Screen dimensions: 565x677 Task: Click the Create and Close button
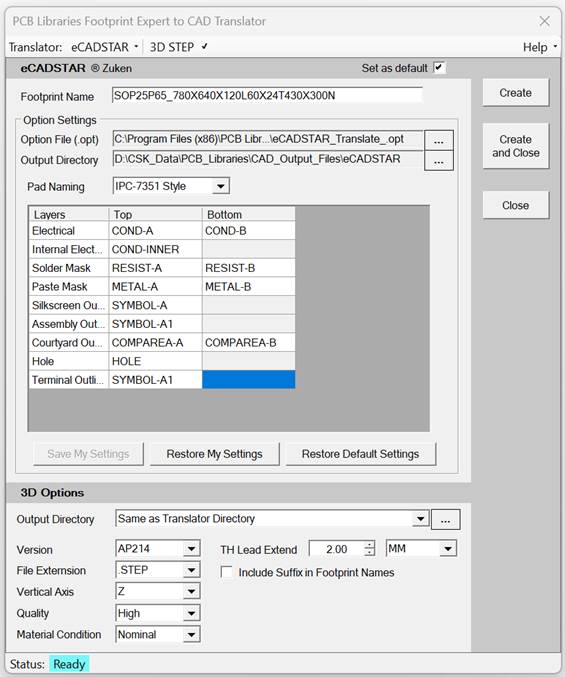point(515,146)
